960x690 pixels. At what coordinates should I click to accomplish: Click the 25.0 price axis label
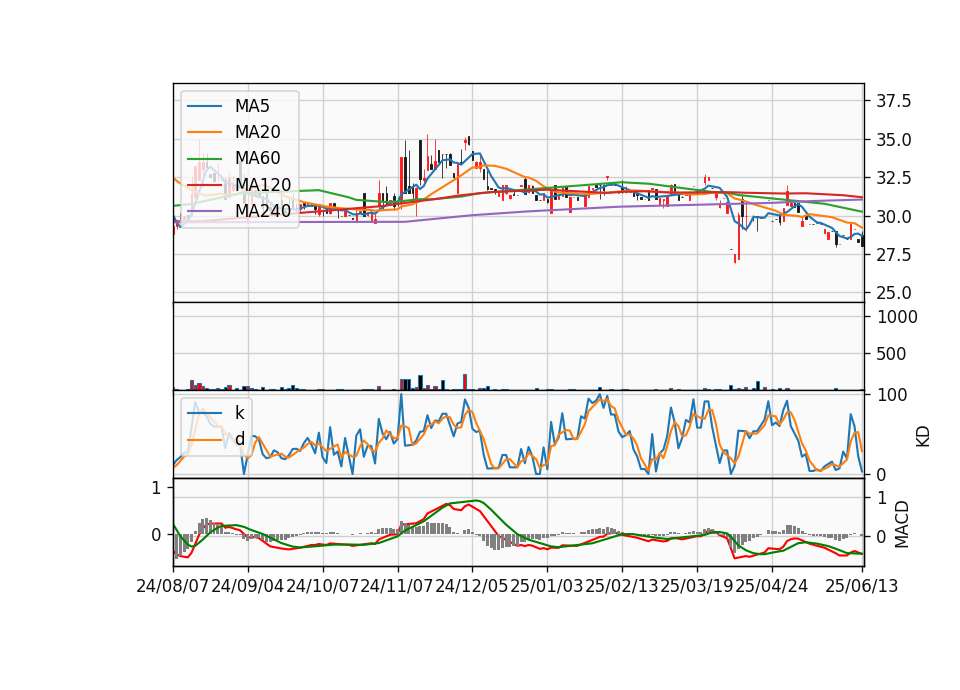pyautogui.click(x=893, y=293)
